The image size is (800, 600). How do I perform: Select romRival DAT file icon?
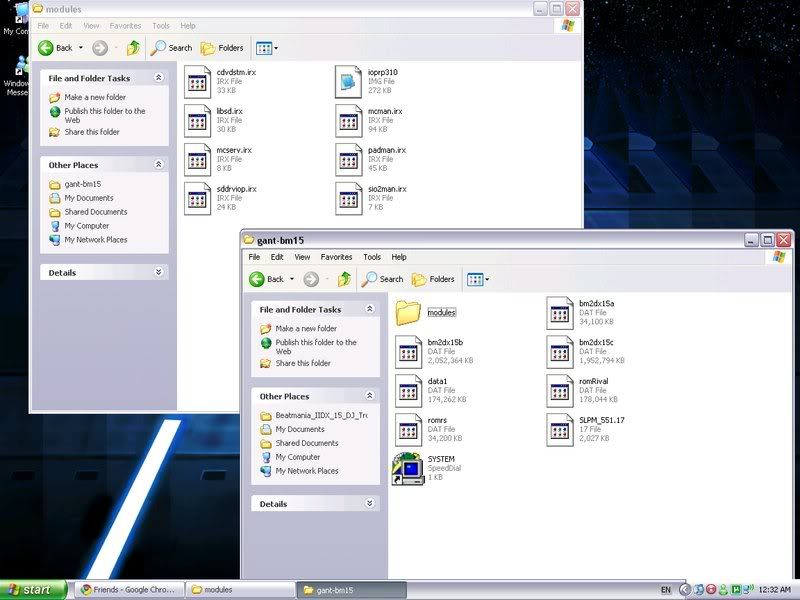[x=560, y=391]
